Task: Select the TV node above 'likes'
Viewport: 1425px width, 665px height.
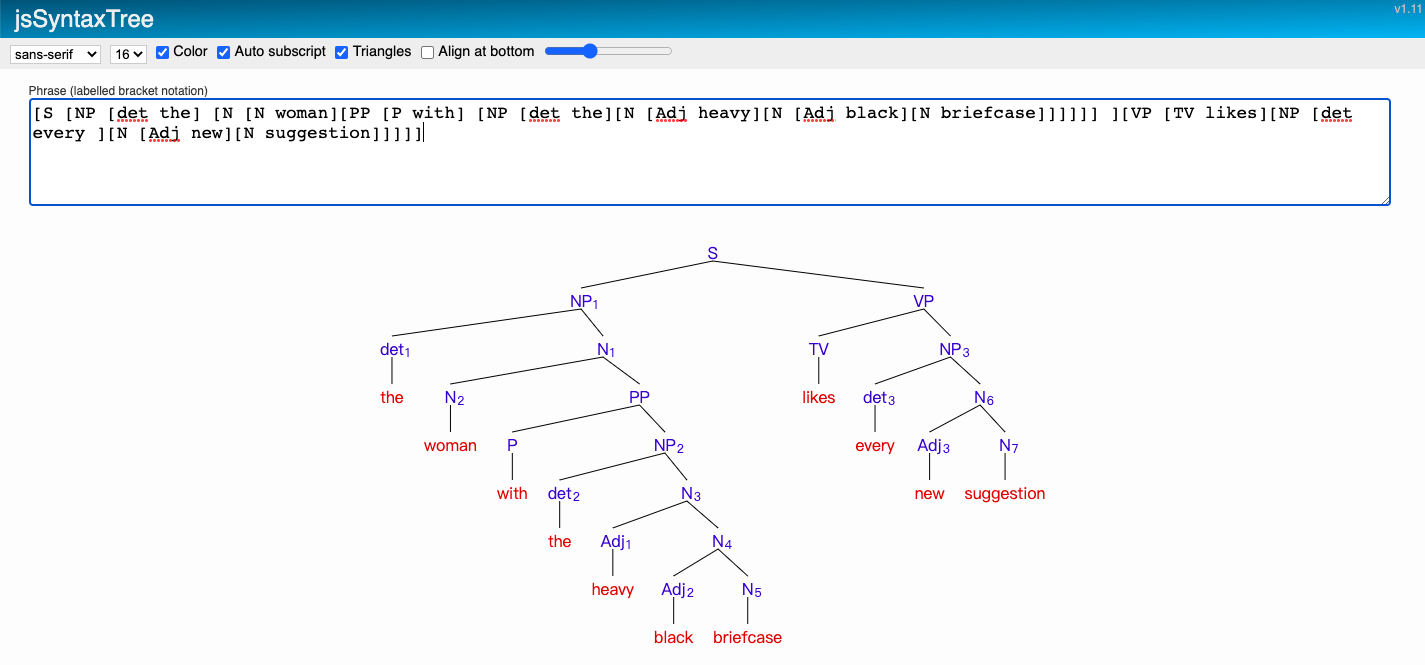Action: (x=818, y=349)
